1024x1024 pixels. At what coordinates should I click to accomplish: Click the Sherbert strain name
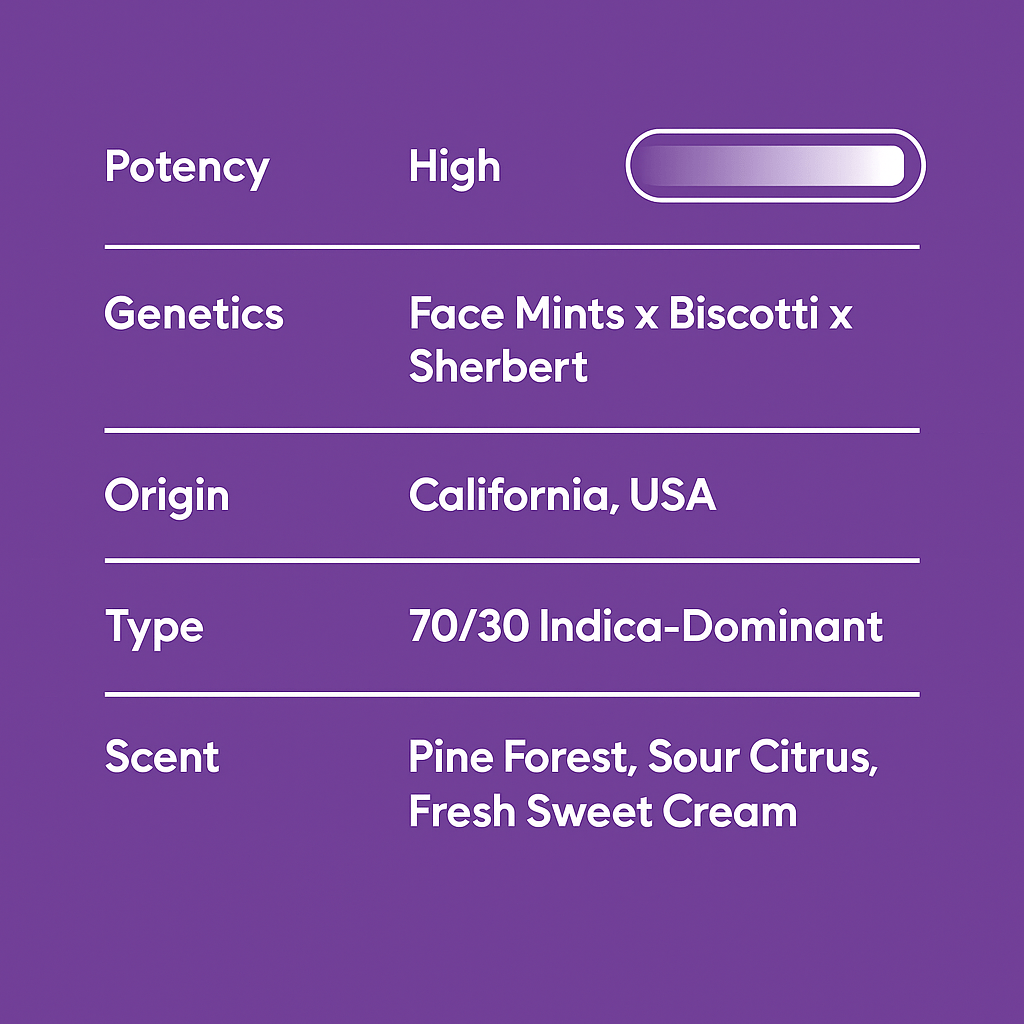click(x=498, y=368)
